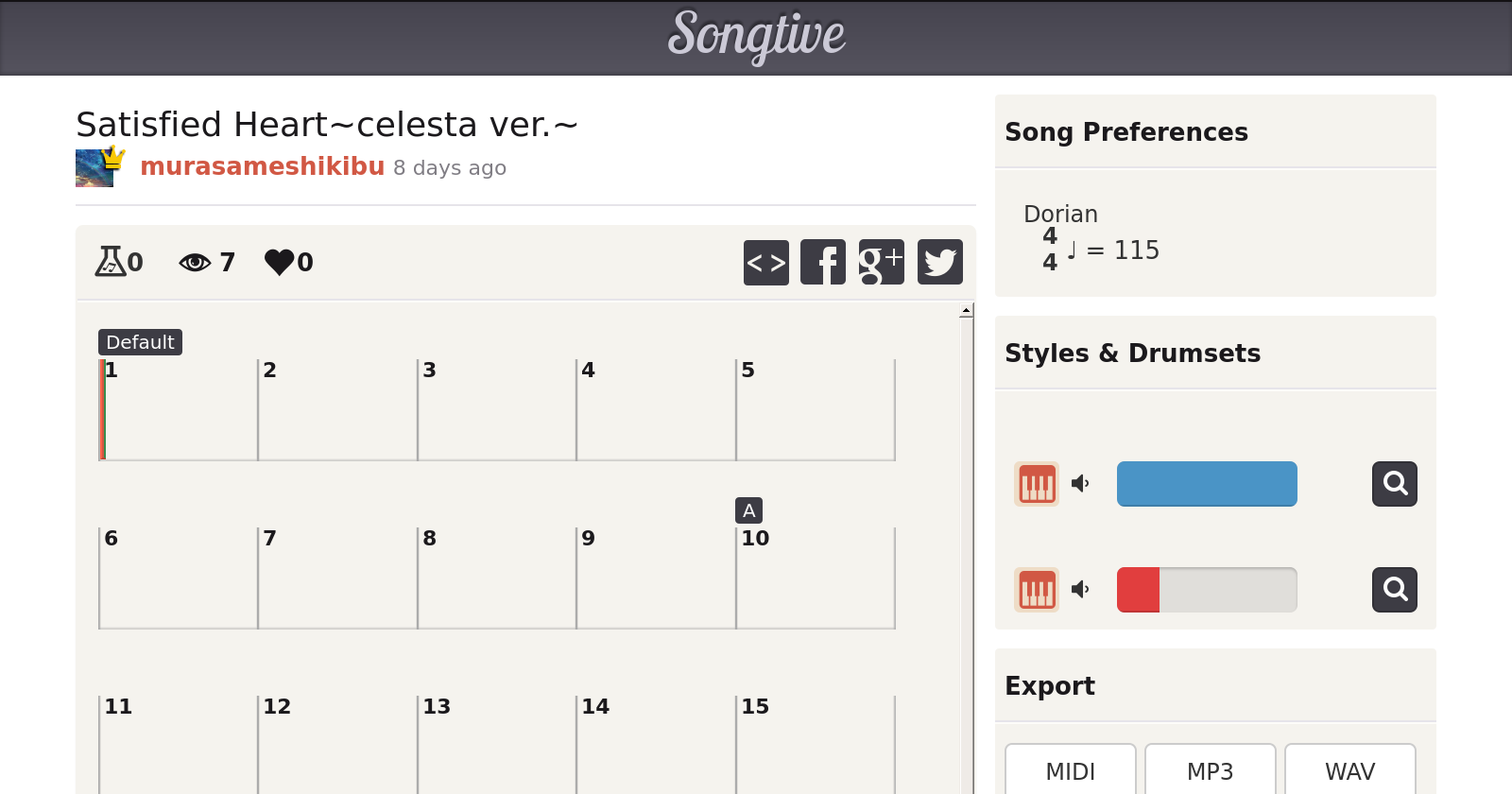Search styles for the blue track
The width and height of the screenshot is (1512, 794).
coord(1394,484)
